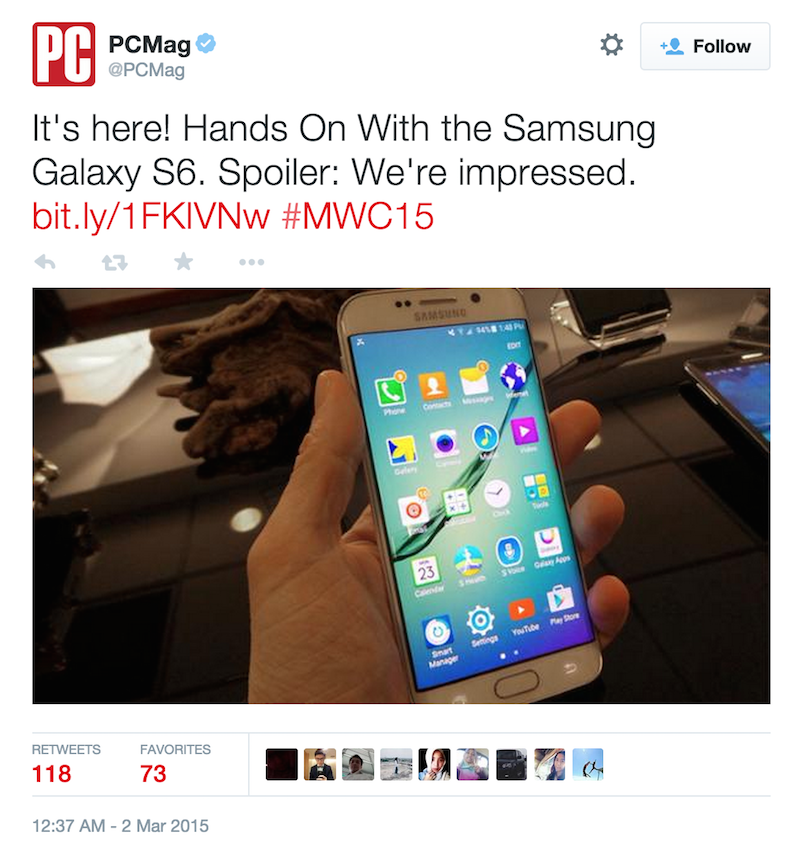Viewport: 800px width, 851px height.
Task: Favorite the tweet with star icon
Action: pyautogui.click(x=183, y=262)
